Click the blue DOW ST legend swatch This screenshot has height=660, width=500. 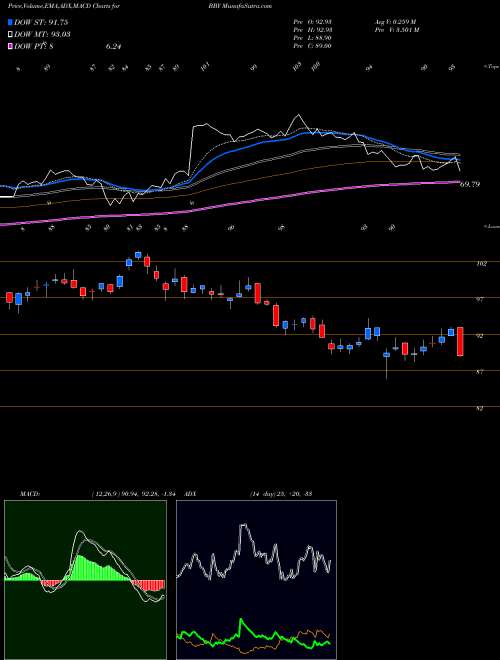click(11, 22)
